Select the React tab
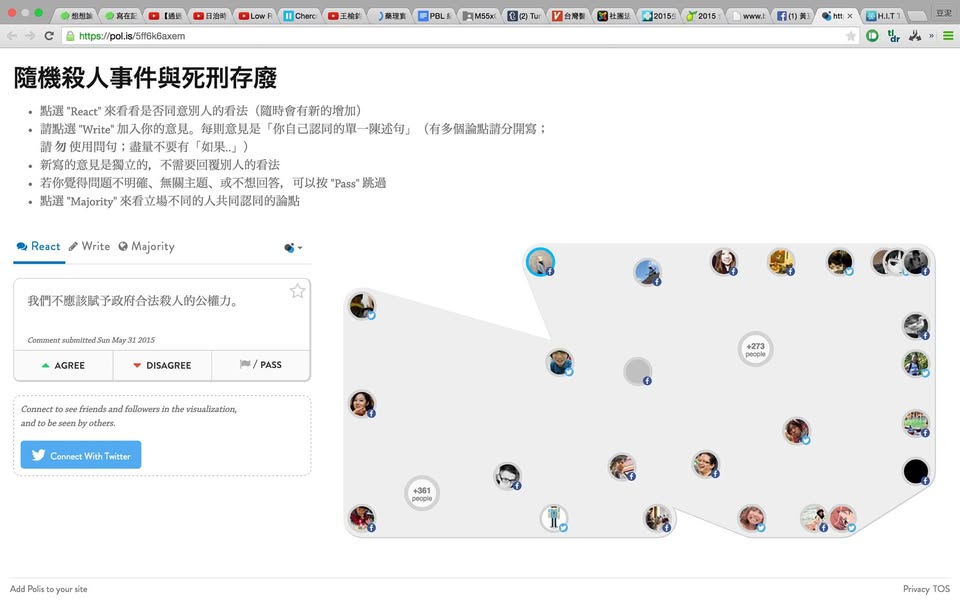Viewport: 960px width, 600px height. pyautogui.click(x=39, y=246)
